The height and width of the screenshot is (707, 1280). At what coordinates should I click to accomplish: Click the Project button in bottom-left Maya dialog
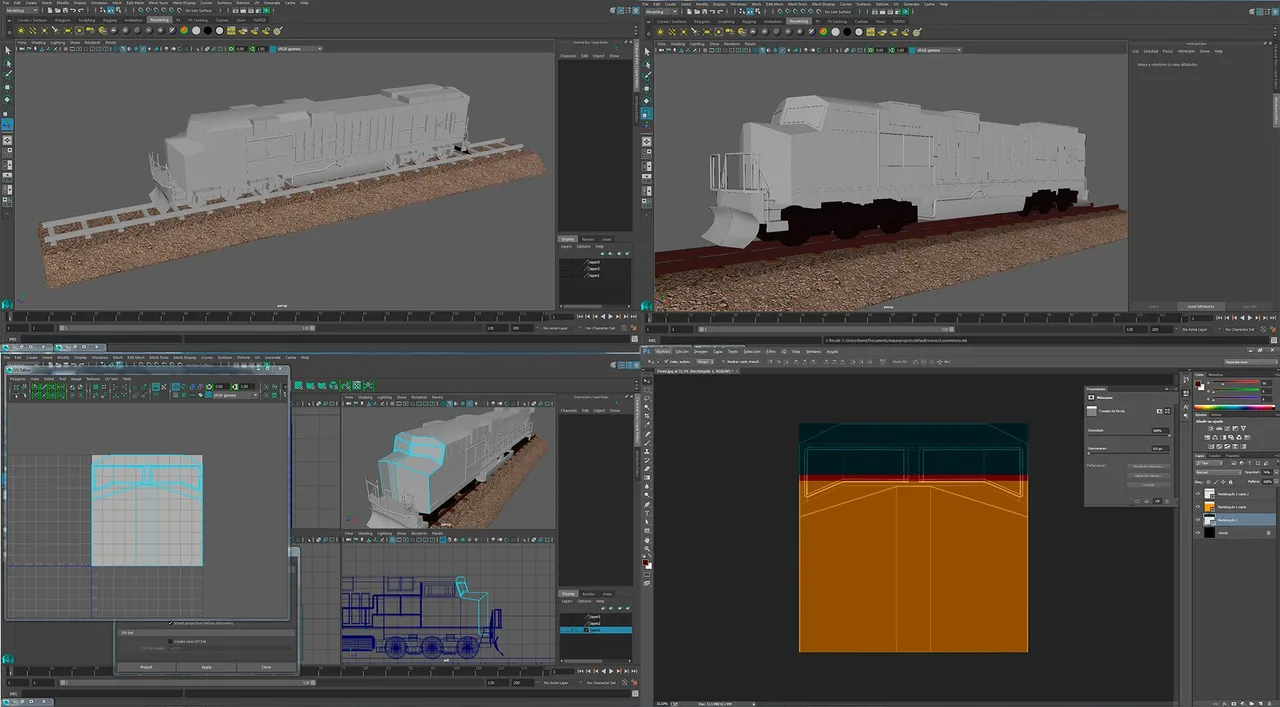[146, 667]
